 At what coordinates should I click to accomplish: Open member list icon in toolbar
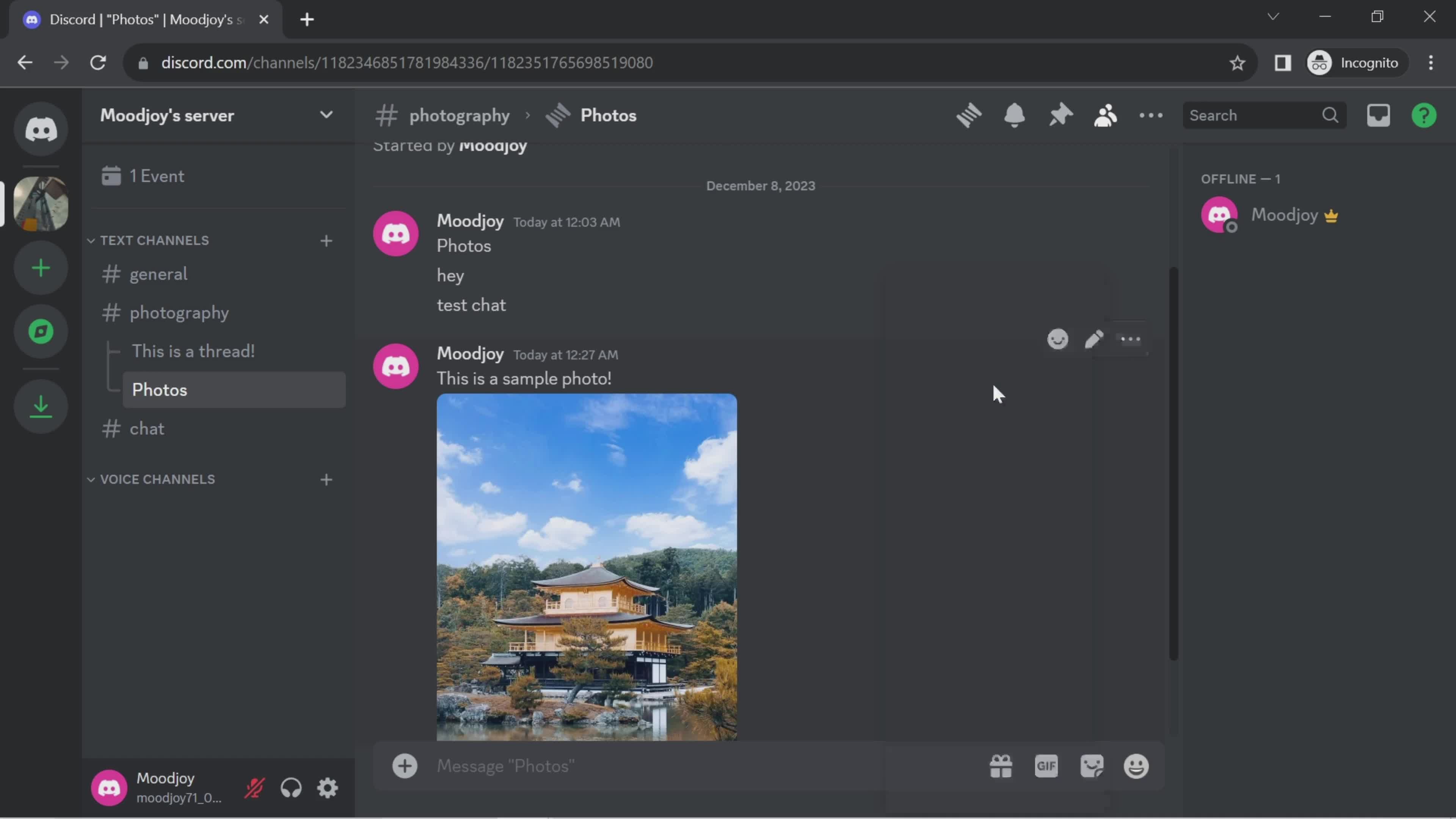pyautogui.click(x=1105, y=115)
